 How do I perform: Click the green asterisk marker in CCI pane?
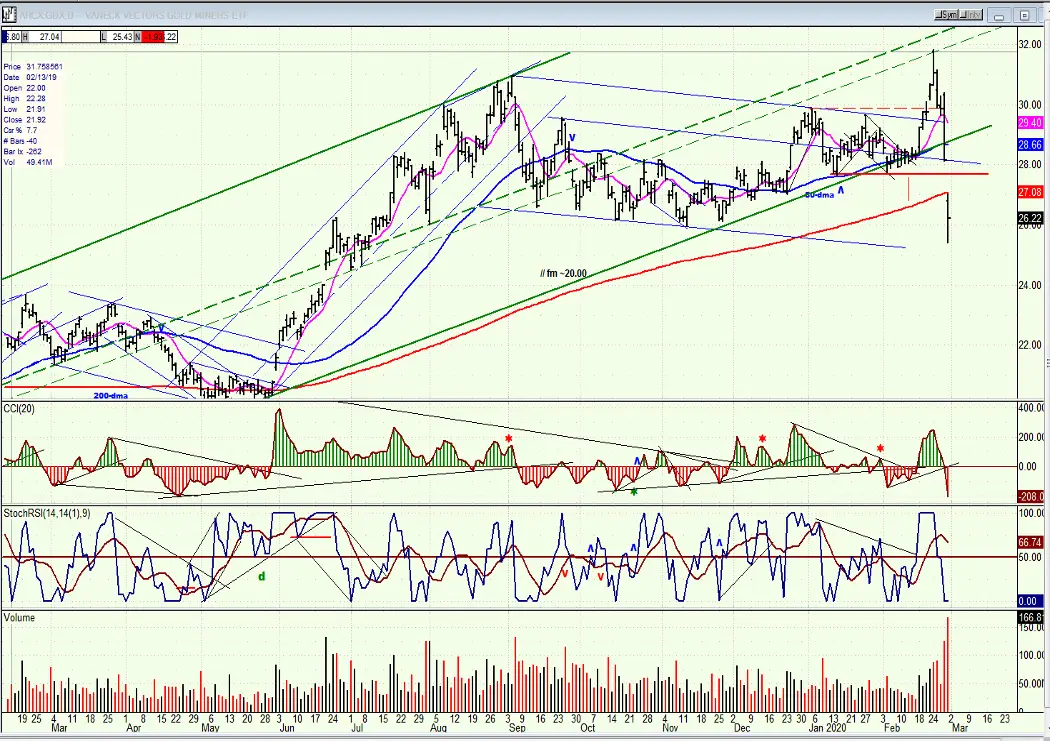pos(633,492)
